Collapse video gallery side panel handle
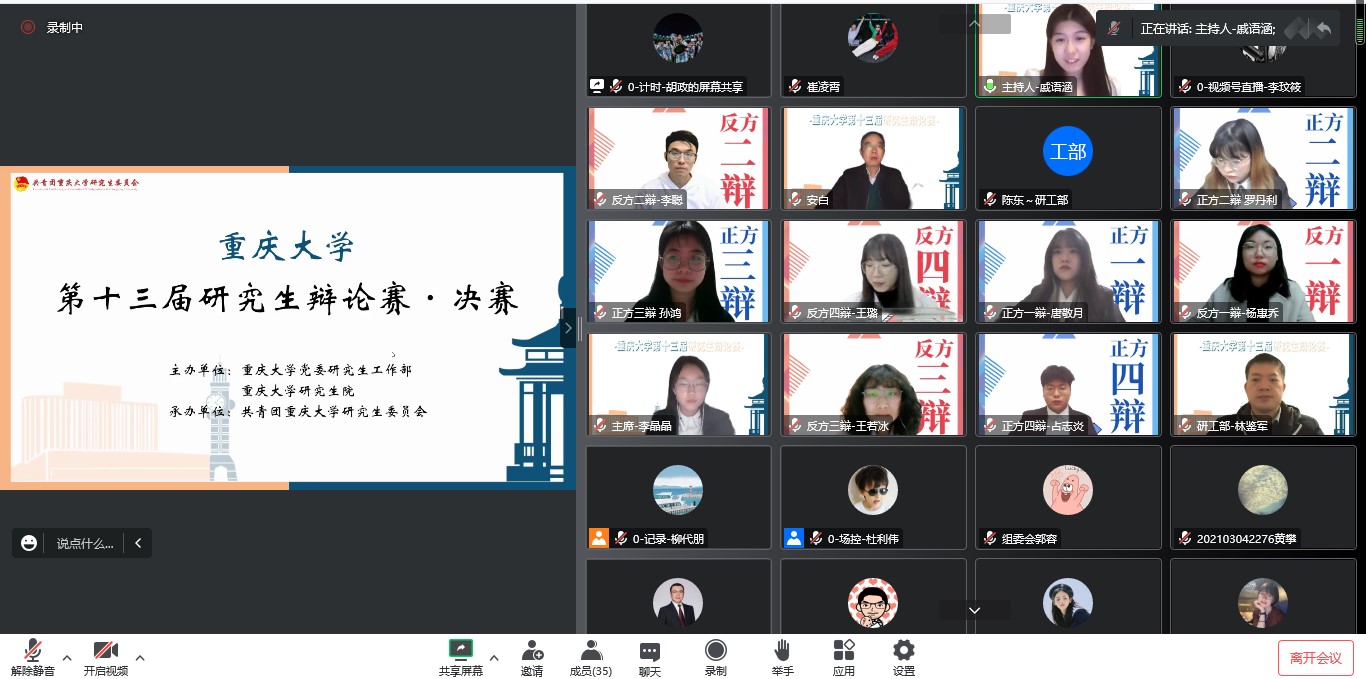This screenshot has width=1366, height=679. pos(568,327)
